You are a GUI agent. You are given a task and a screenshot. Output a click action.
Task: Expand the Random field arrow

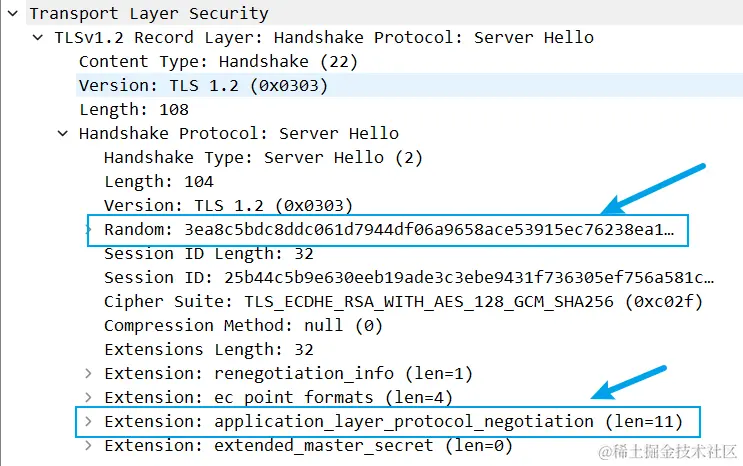[88, 230]
